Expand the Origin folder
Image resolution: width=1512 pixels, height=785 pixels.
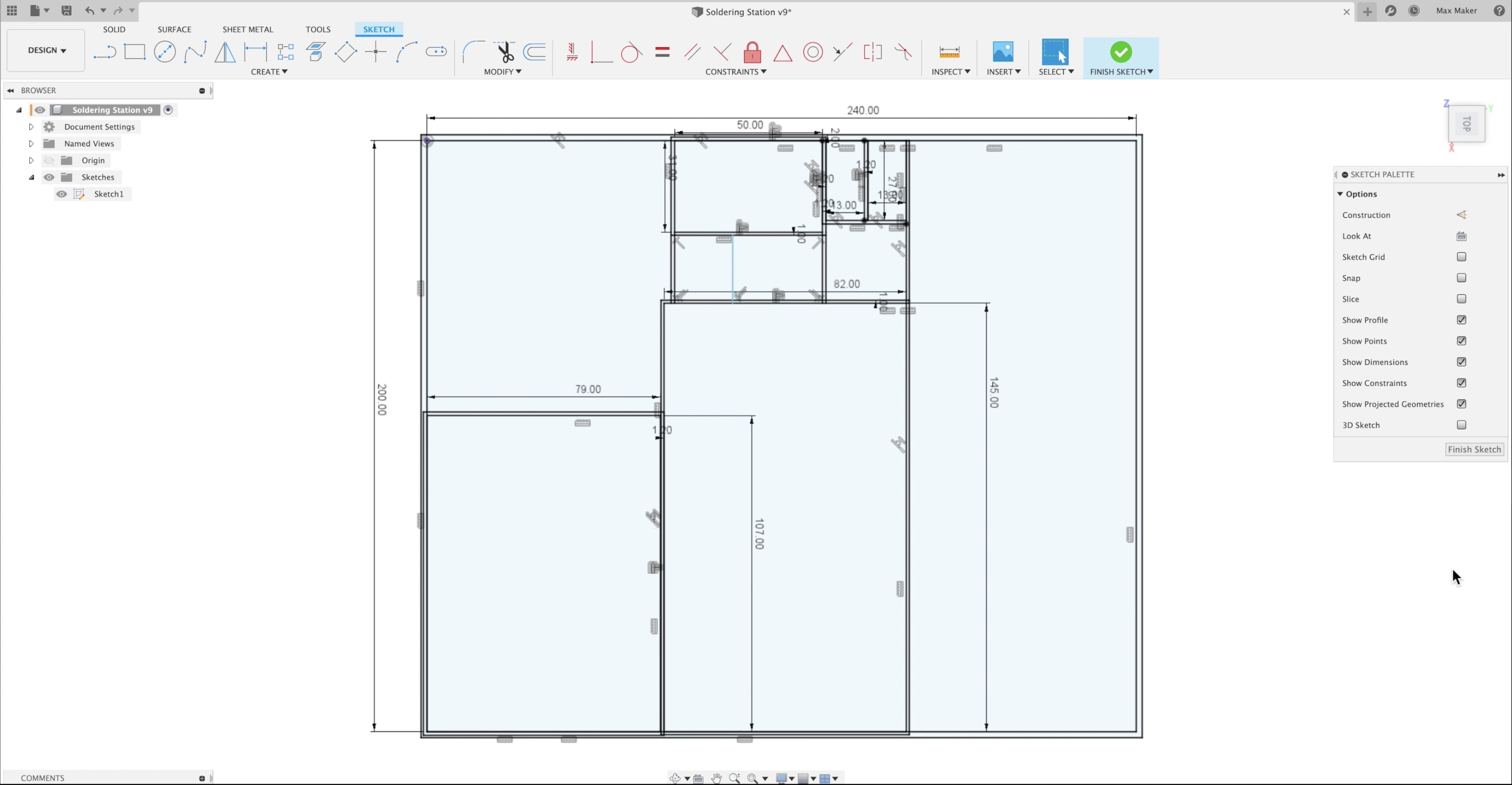pyautogui.click(x=31, y=160)
